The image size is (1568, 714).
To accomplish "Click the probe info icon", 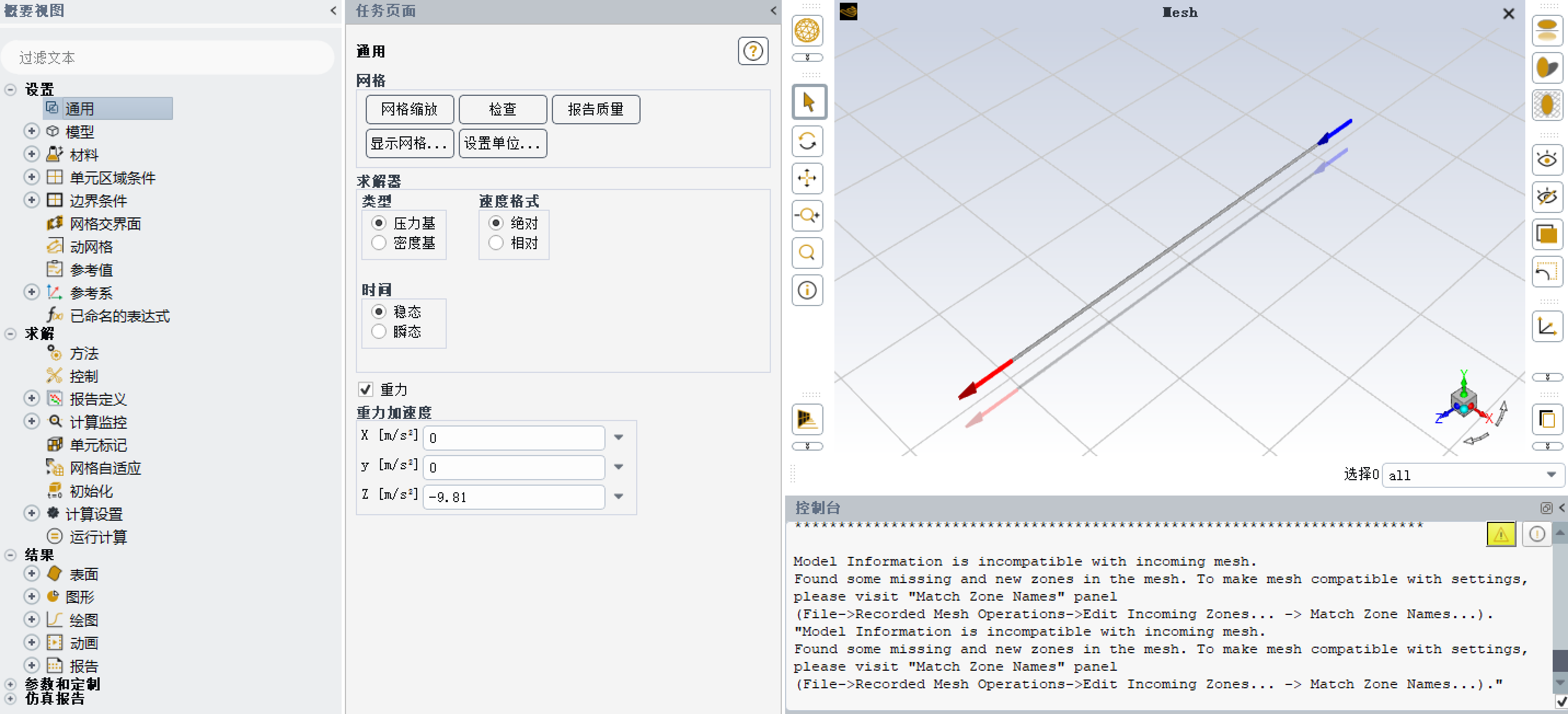I will [807, 290].
